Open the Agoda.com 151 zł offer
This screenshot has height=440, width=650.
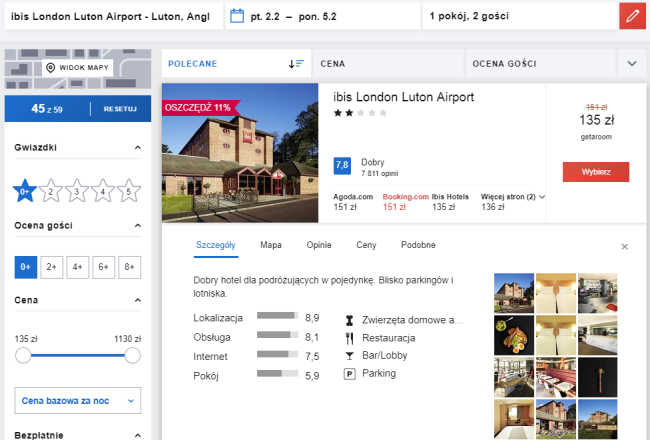(353, 202)
